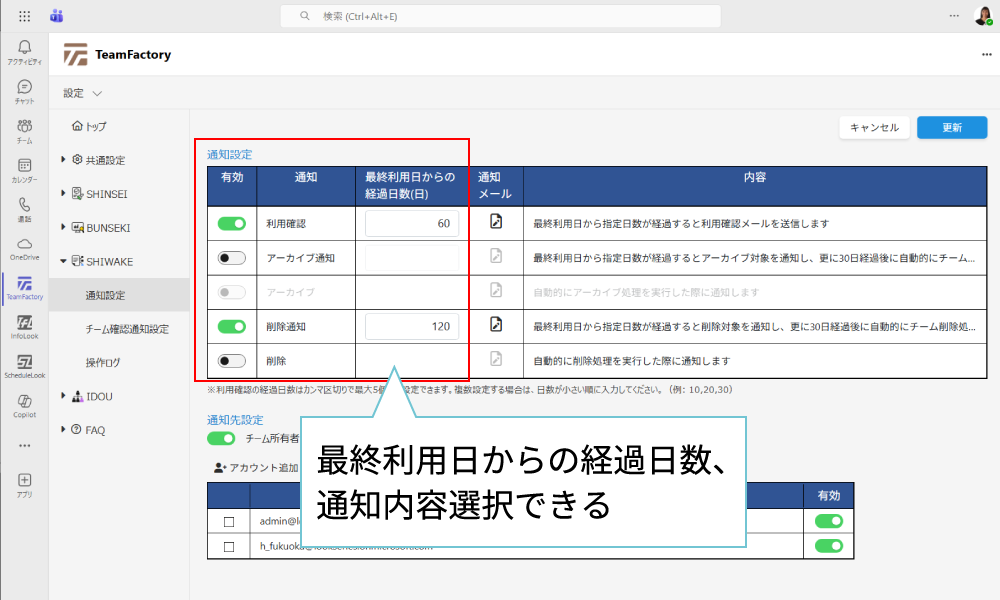Check the h_fukuoka account checkbox
The height and width of the screenshot is (600, 1000).
tap(229, 547)
